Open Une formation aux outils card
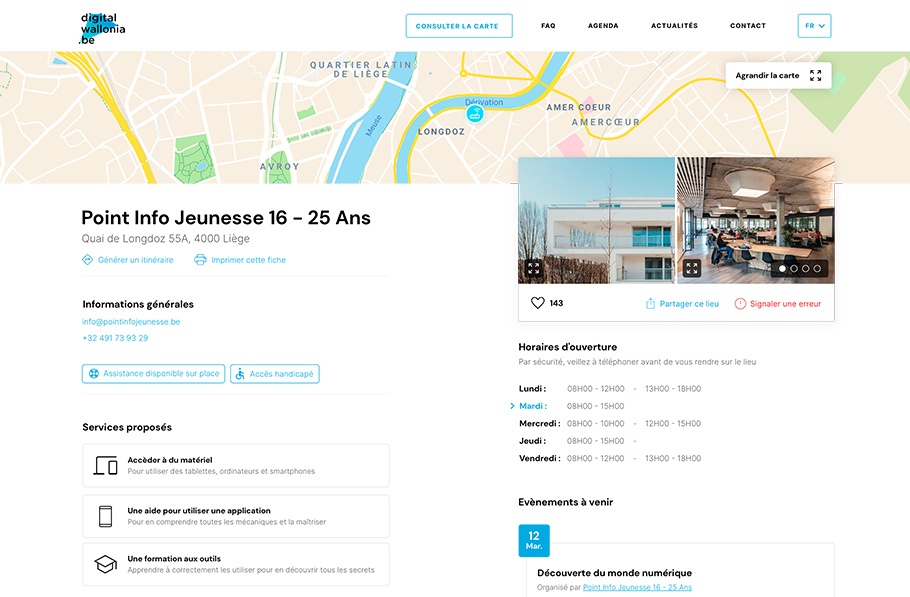 pos(236,565)
